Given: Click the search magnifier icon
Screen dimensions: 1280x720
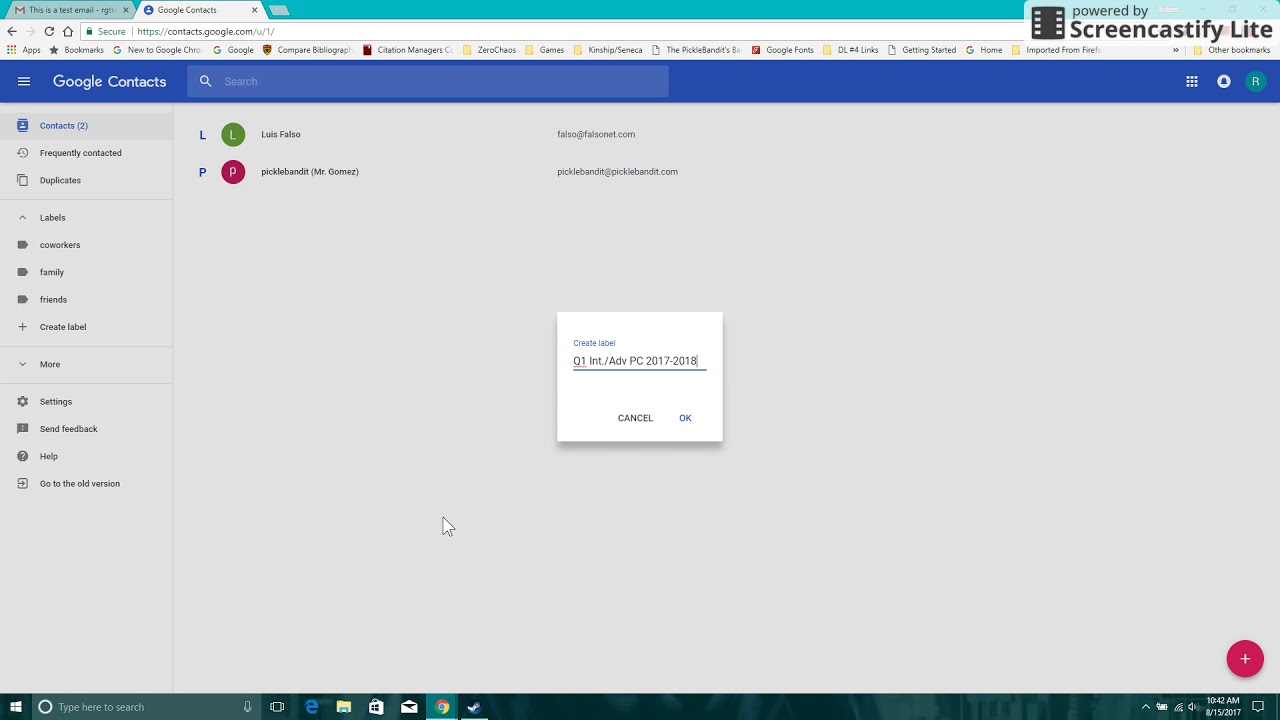Looking at the screenshot, I should coord(205,82).
